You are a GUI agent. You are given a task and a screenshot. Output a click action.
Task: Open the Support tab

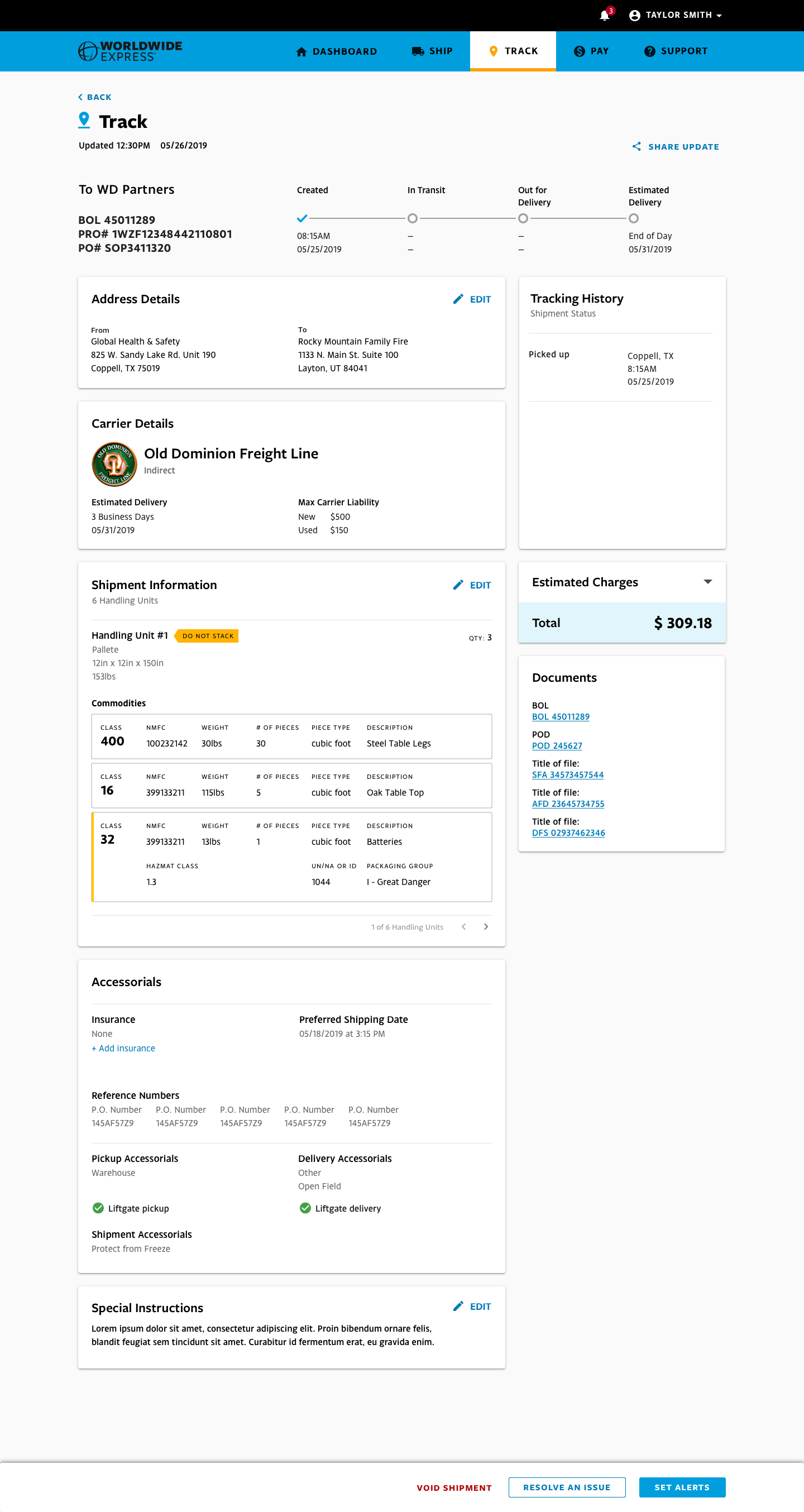(x=676, y=51)
